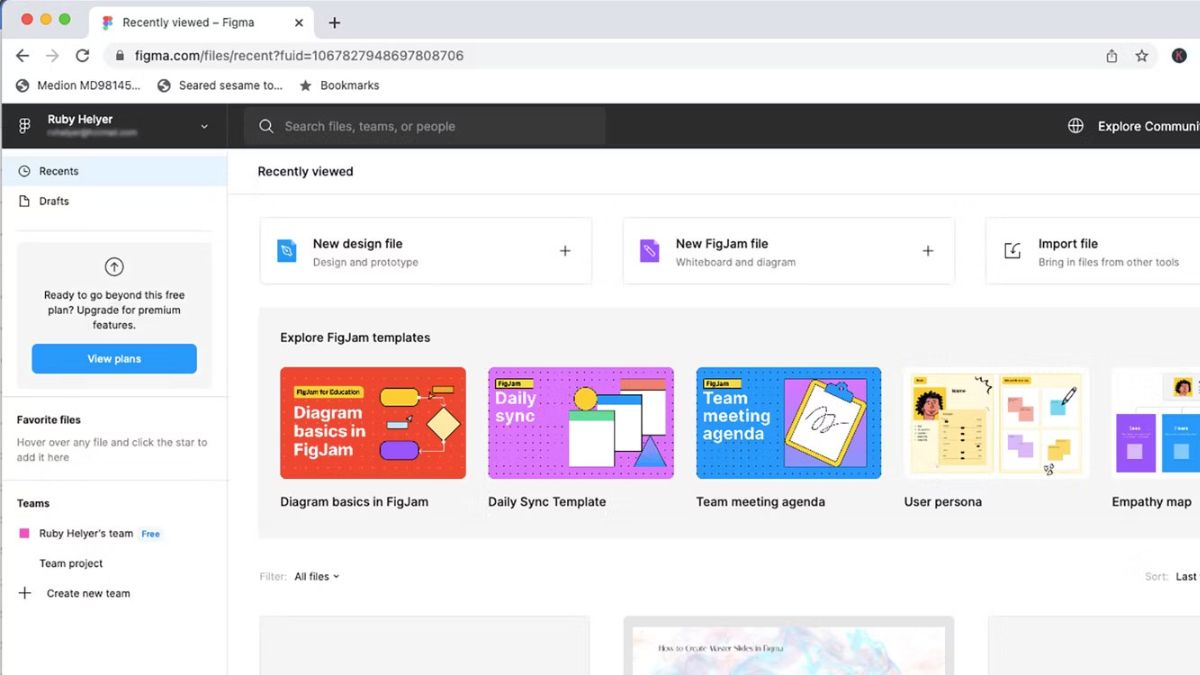Image resolution: width=1200 pixels, height=675 pixels.
Task: Open the Filter All files dropdown
Action: click(316, 576)
